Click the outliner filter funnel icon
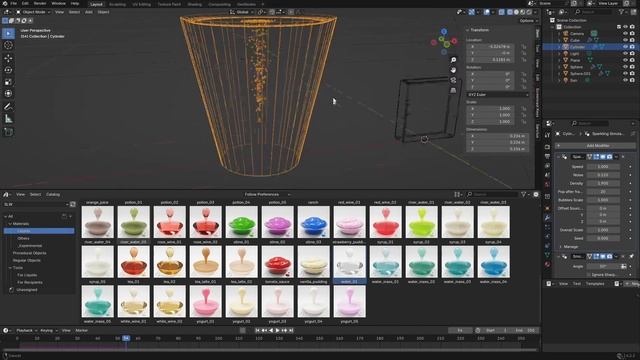This screenshot has width=640, height=360. tap(621, 12)
